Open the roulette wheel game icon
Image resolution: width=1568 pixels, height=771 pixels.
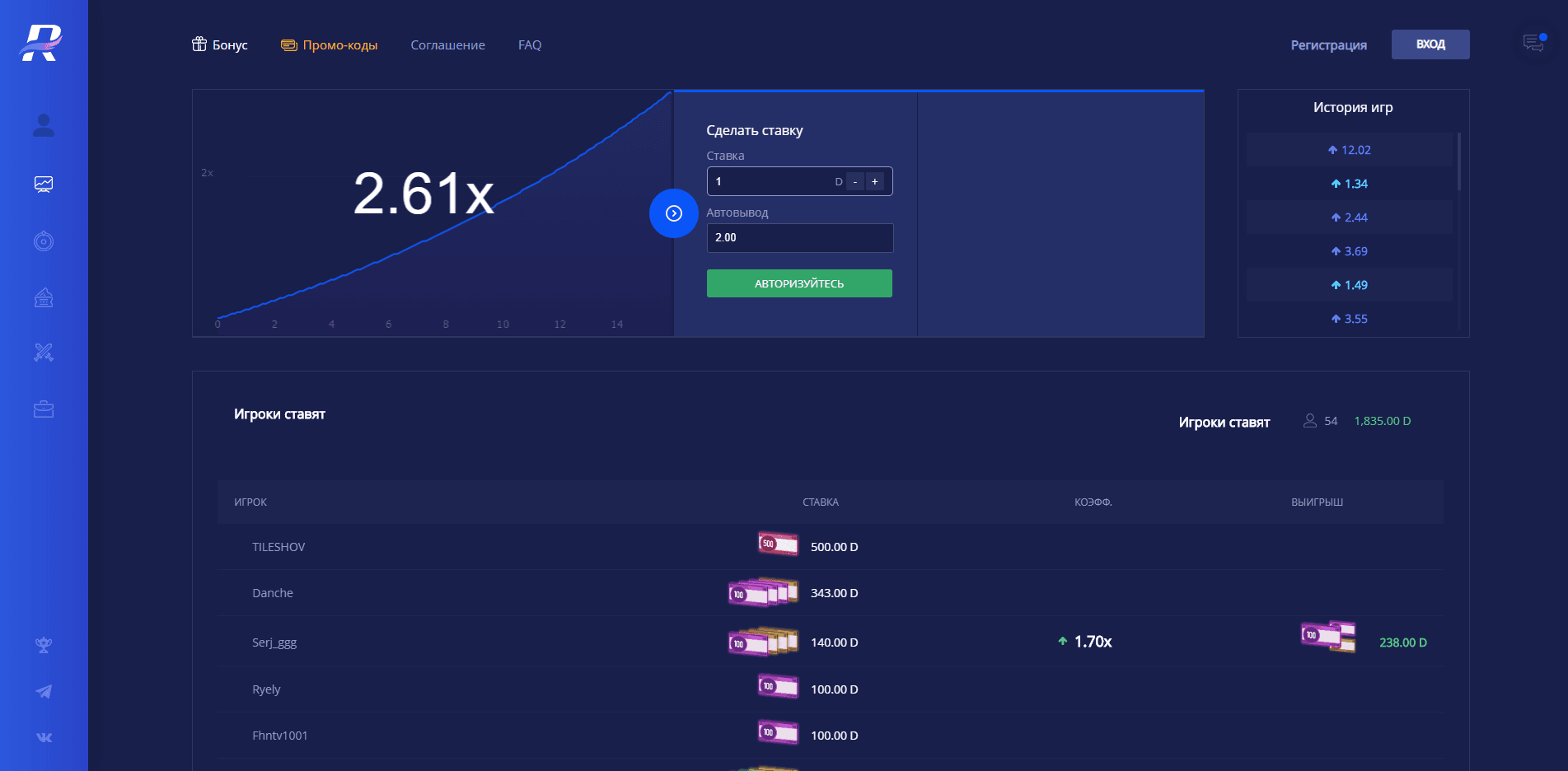click(x=44, y=241)
